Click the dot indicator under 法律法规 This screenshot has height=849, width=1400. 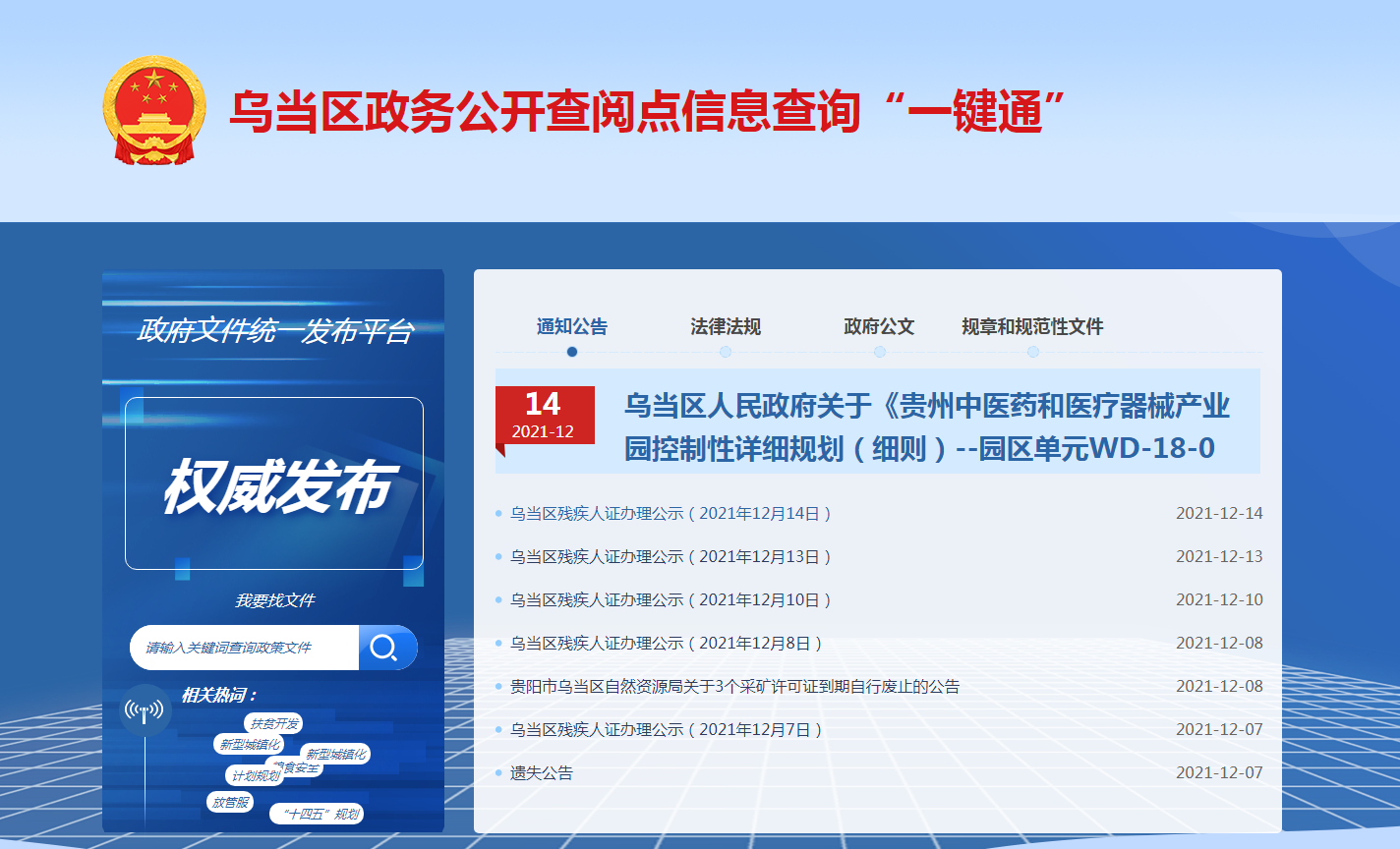(726, 352)
